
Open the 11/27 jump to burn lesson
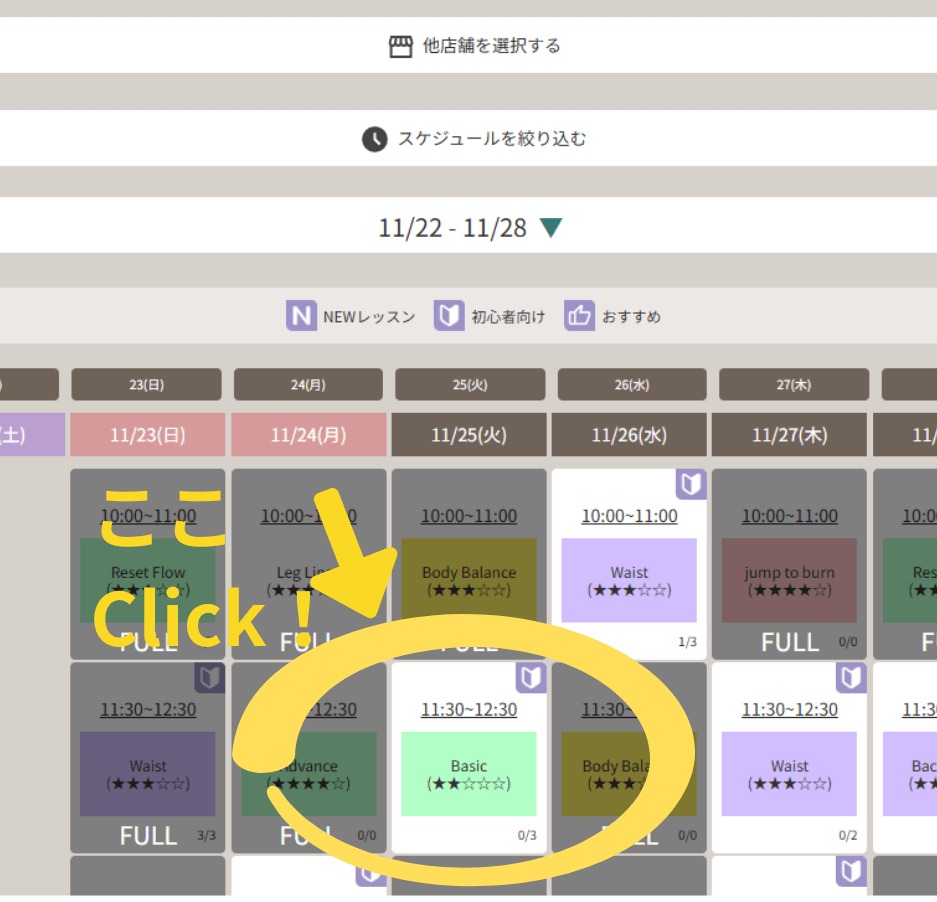coord(789,580)
